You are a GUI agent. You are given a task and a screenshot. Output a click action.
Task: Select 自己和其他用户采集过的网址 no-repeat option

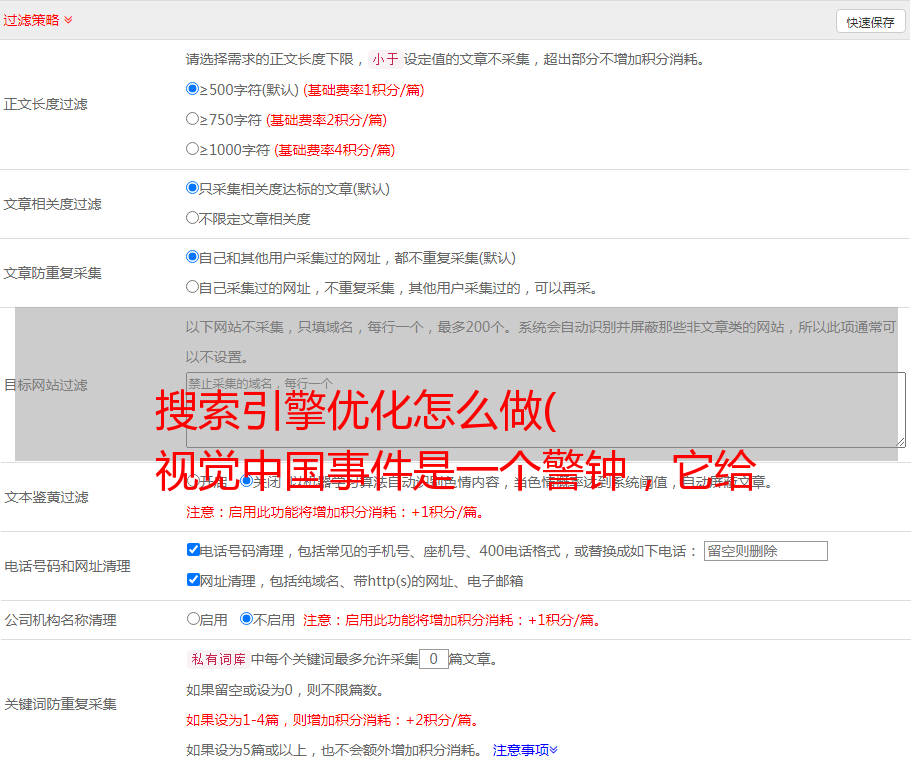(193, 257)
